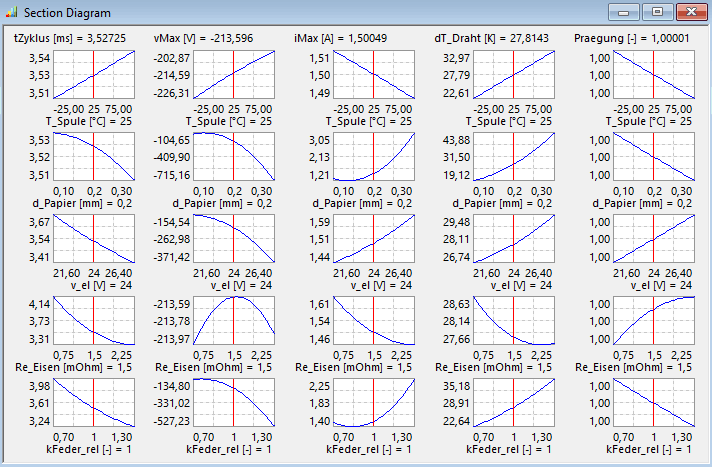Screen dimensions: 712x467
Task: Select the Praegung versus d_Papier plot
Action: coord(654,157)
